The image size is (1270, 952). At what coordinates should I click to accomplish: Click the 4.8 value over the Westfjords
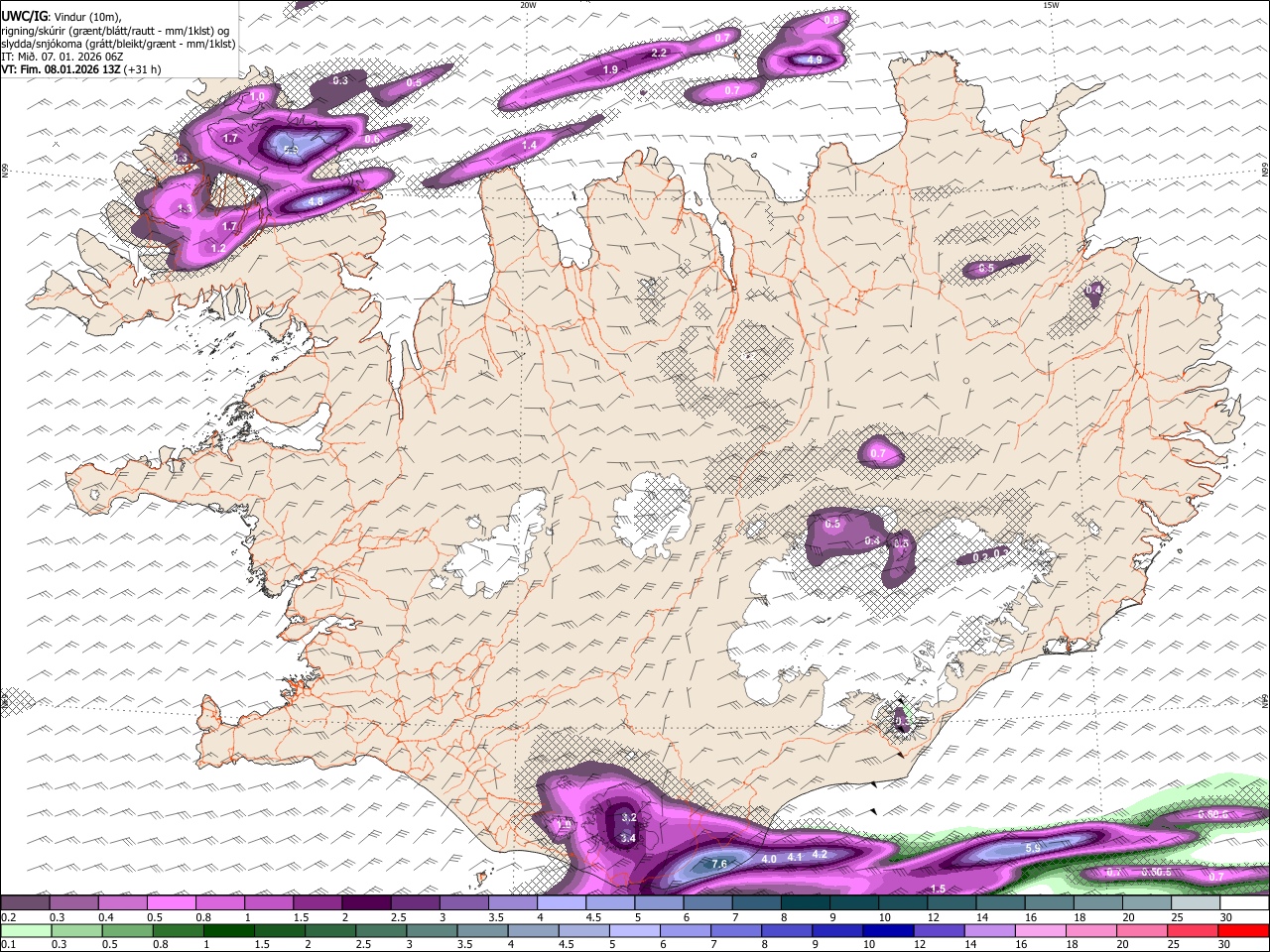pos(316,202)
